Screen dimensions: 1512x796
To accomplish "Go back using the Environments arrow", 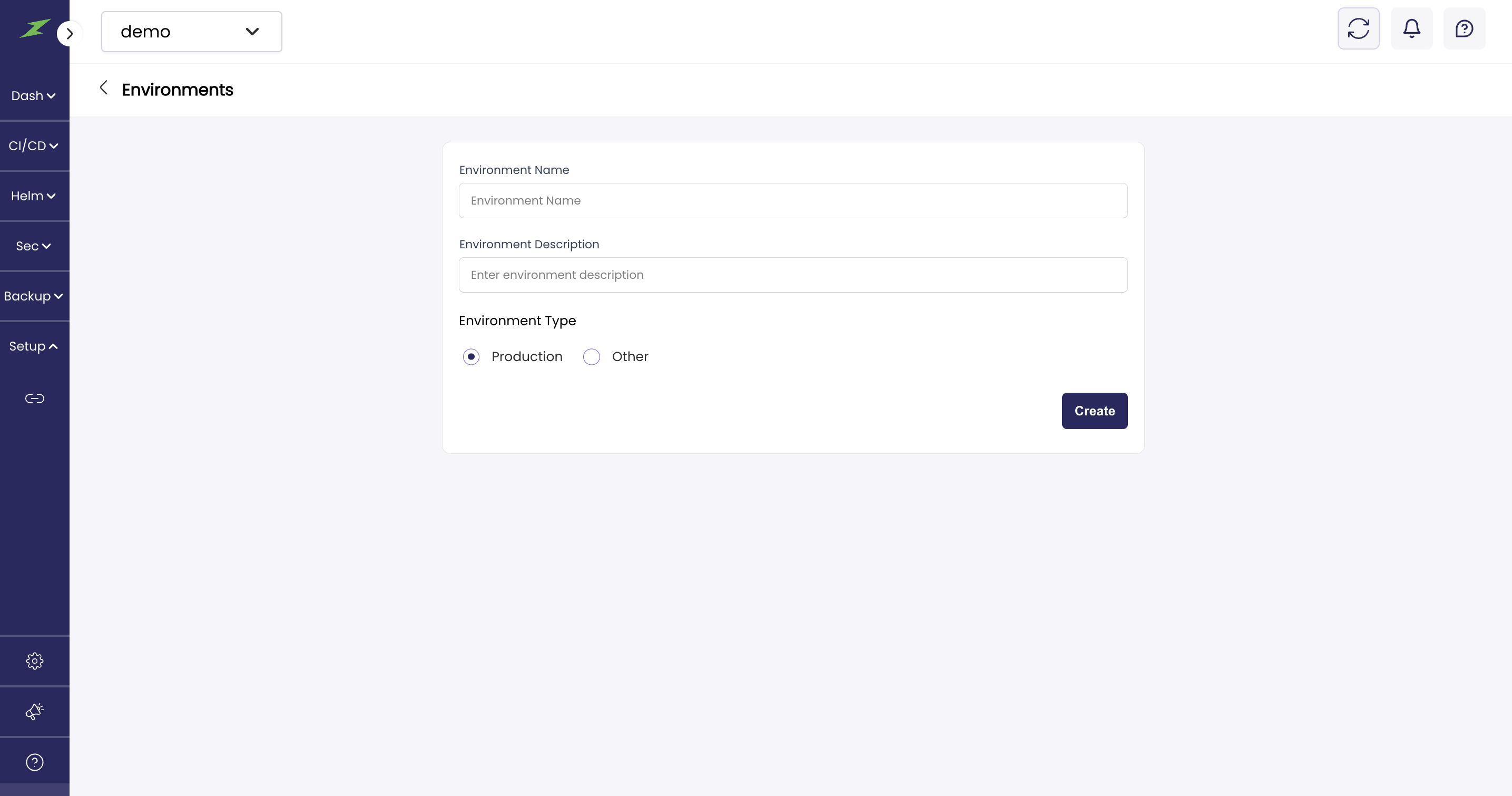I will (104, 88).
